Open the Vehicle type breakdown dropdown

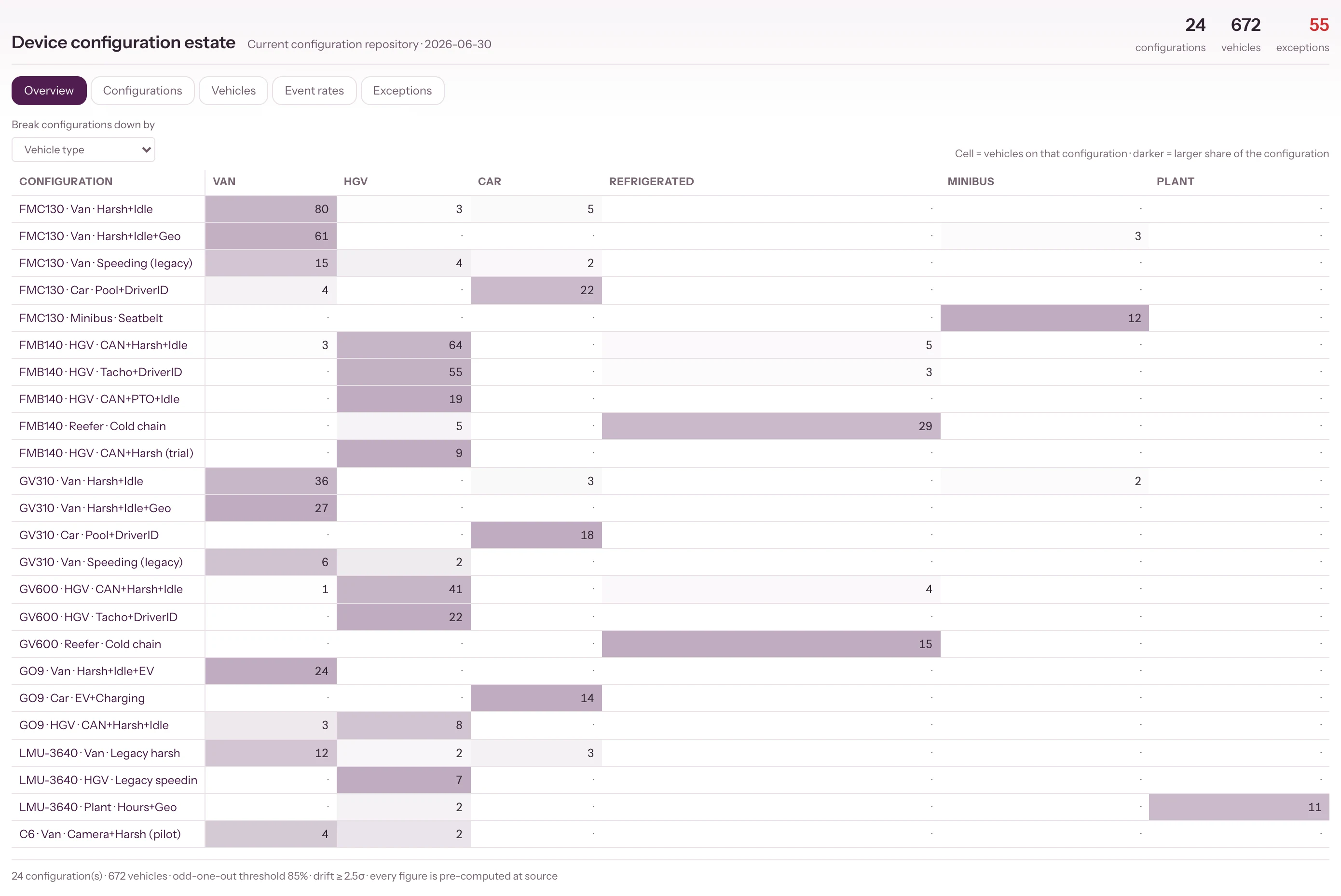83,149
